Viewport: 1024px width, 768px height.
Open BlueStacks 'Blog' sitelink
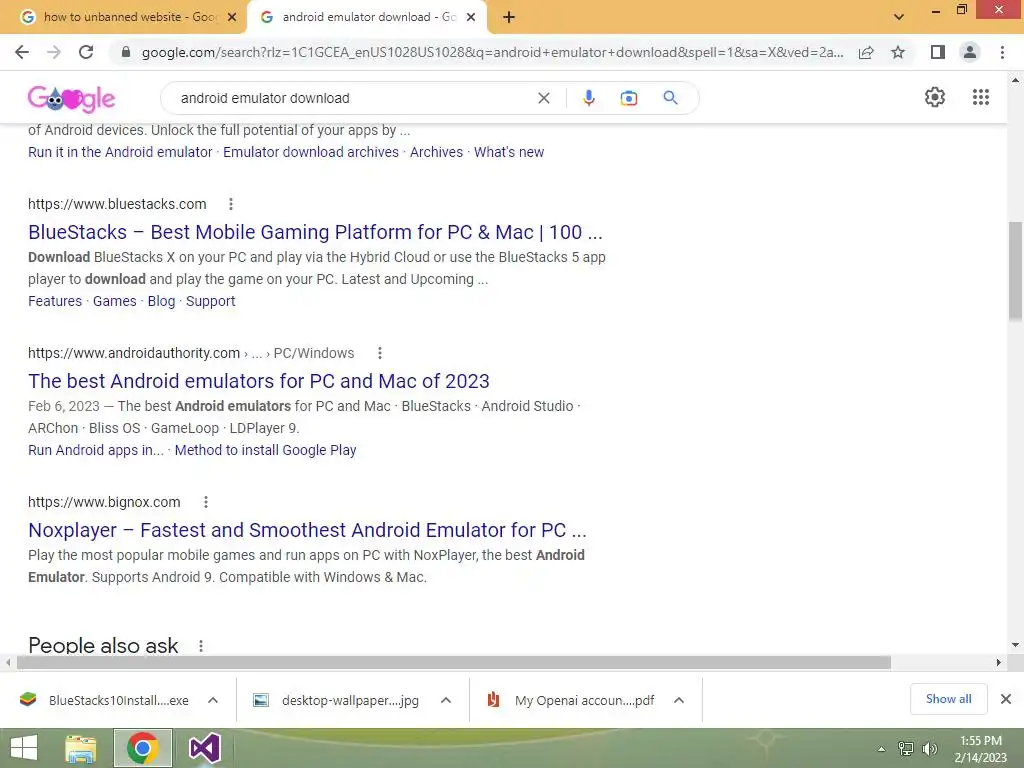(x=161, y=301)
